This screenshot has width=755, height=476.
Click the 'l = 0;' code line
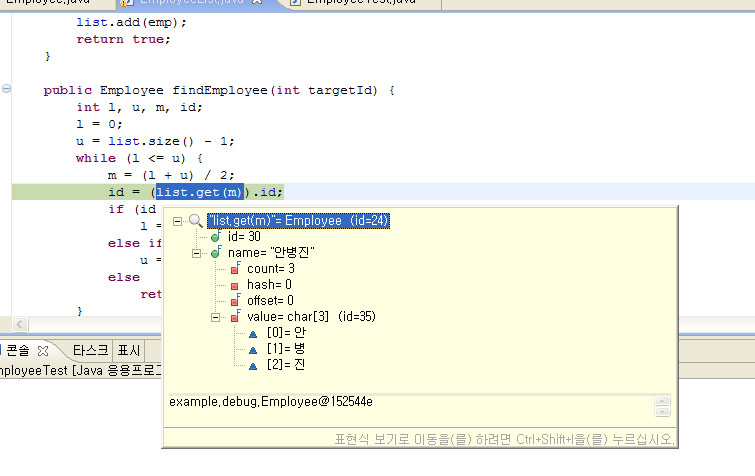tap(99, 124)
